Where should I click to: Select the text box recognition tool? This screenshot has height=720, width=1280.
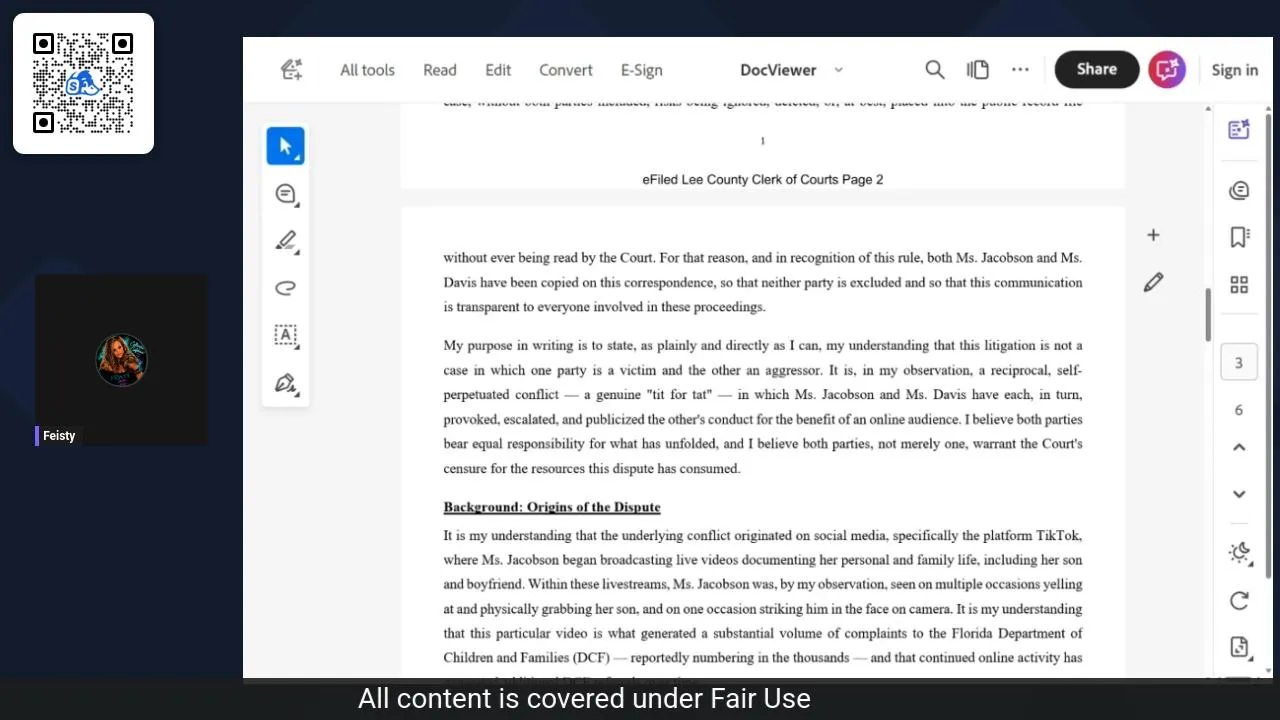tap(286, 336)
